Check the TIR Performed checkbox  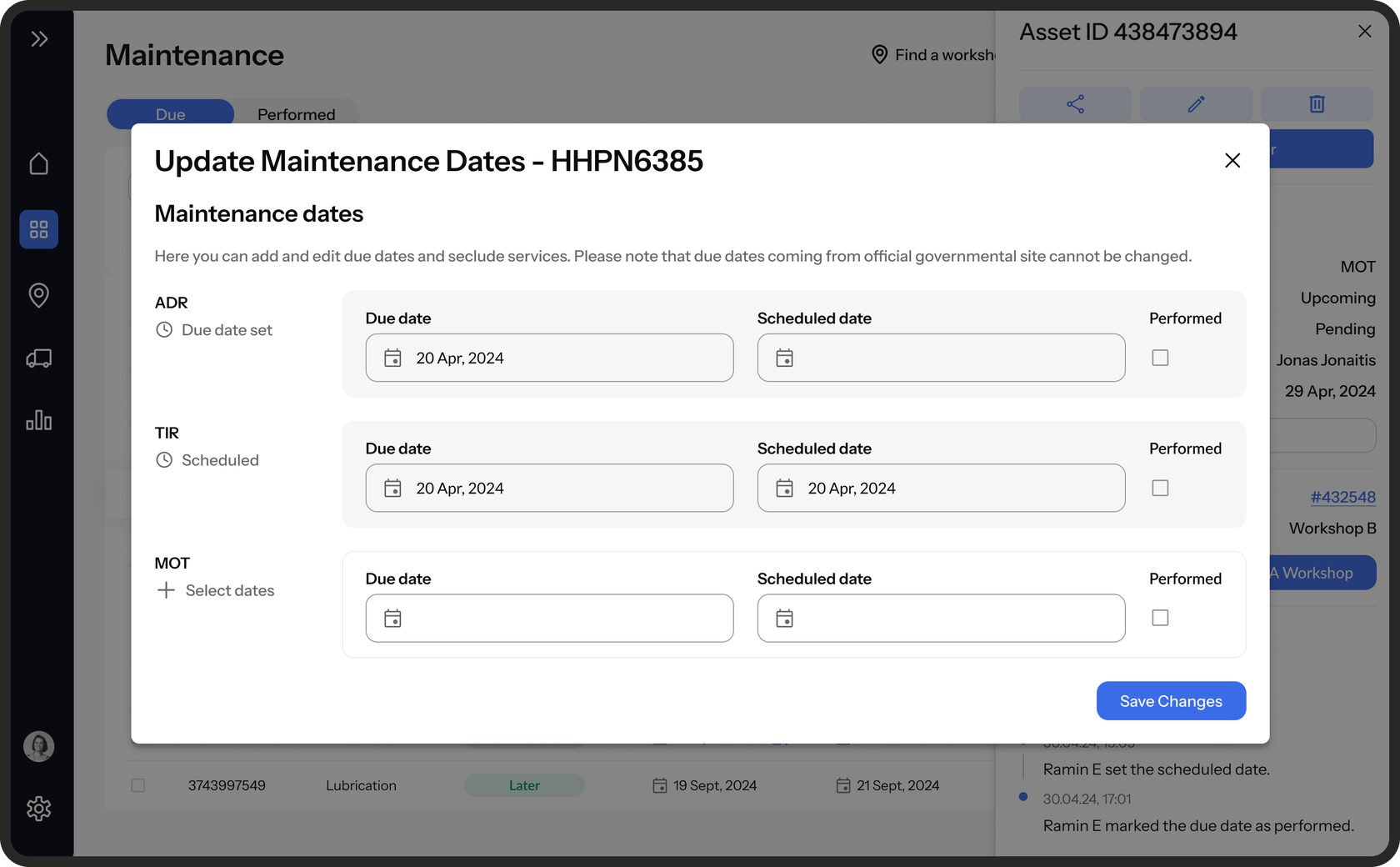pyautogui.click(x=1160, y=488)
